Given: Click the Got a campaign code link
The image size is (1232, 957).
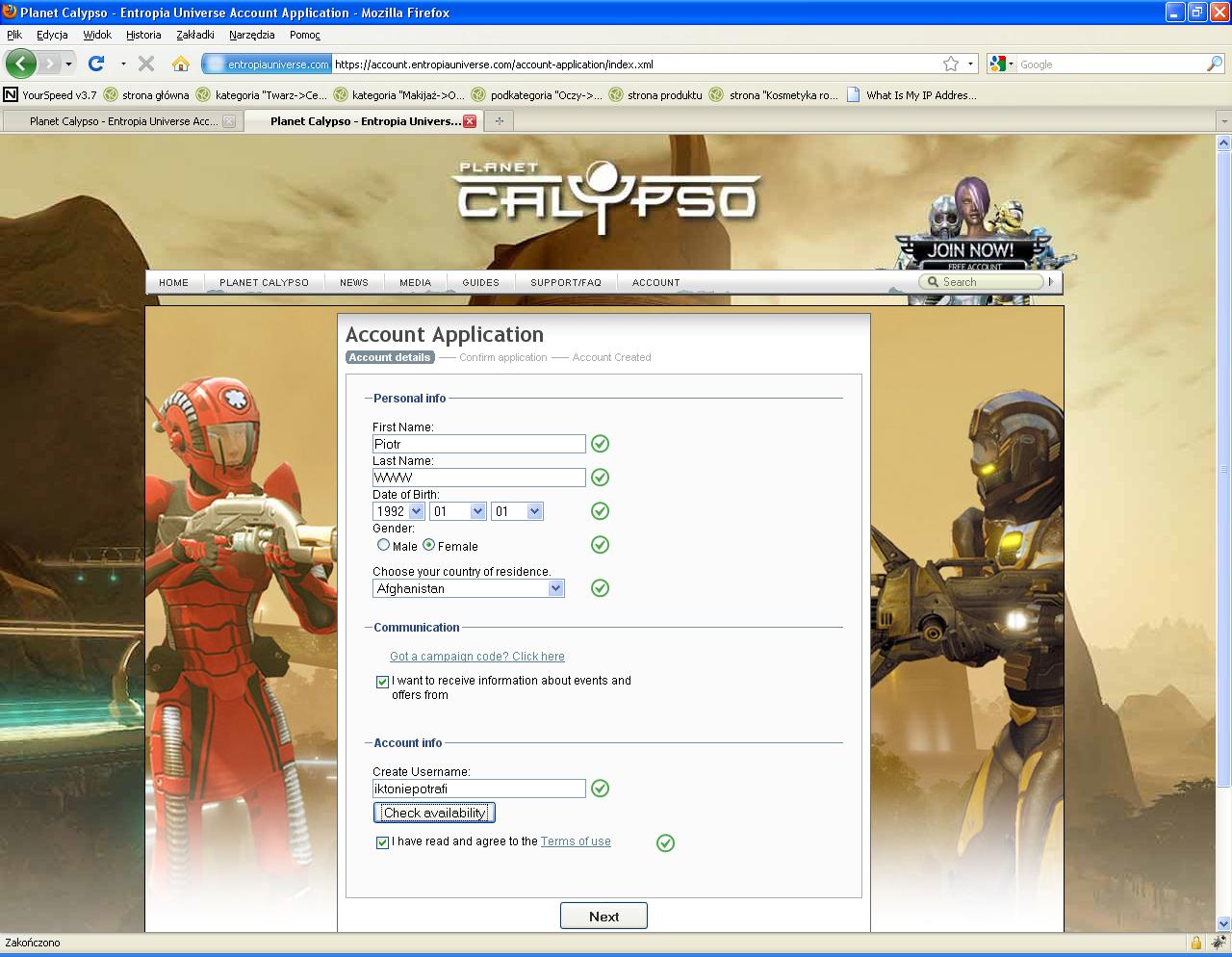Looking at the screenshot, I should pos(476,657).
